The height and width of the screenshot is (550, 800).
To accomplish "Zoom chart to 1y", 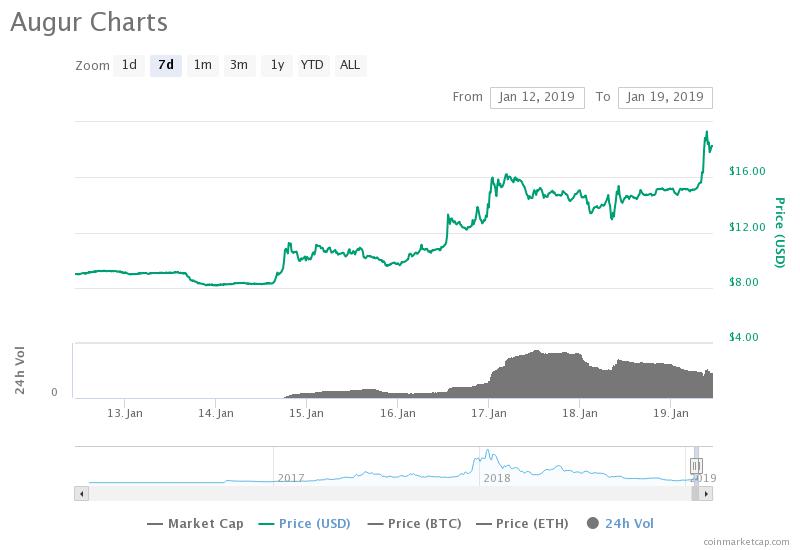I will pyautogui.click(x=277, y=65).
